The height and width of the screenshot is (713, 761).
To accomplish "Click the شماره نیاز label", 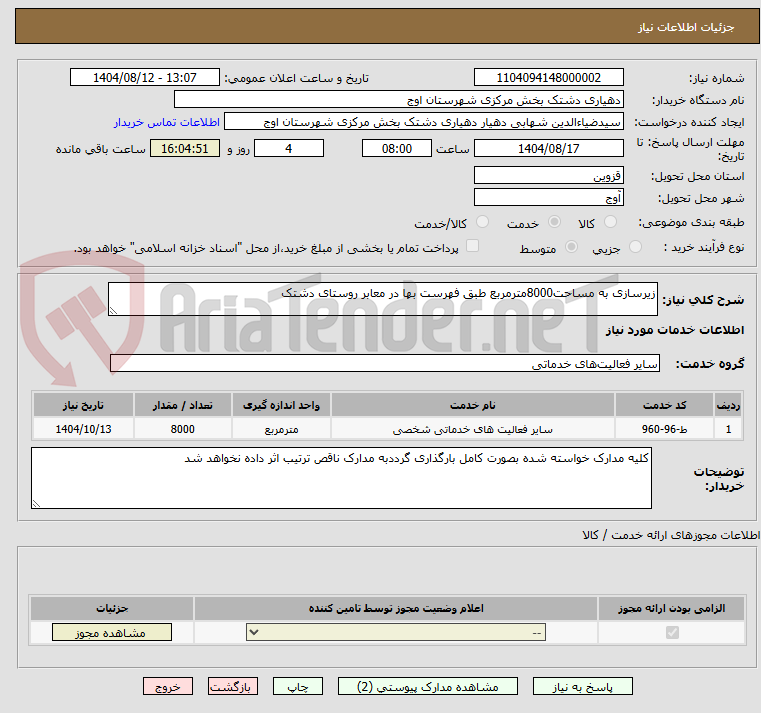I will coord(716,78).
